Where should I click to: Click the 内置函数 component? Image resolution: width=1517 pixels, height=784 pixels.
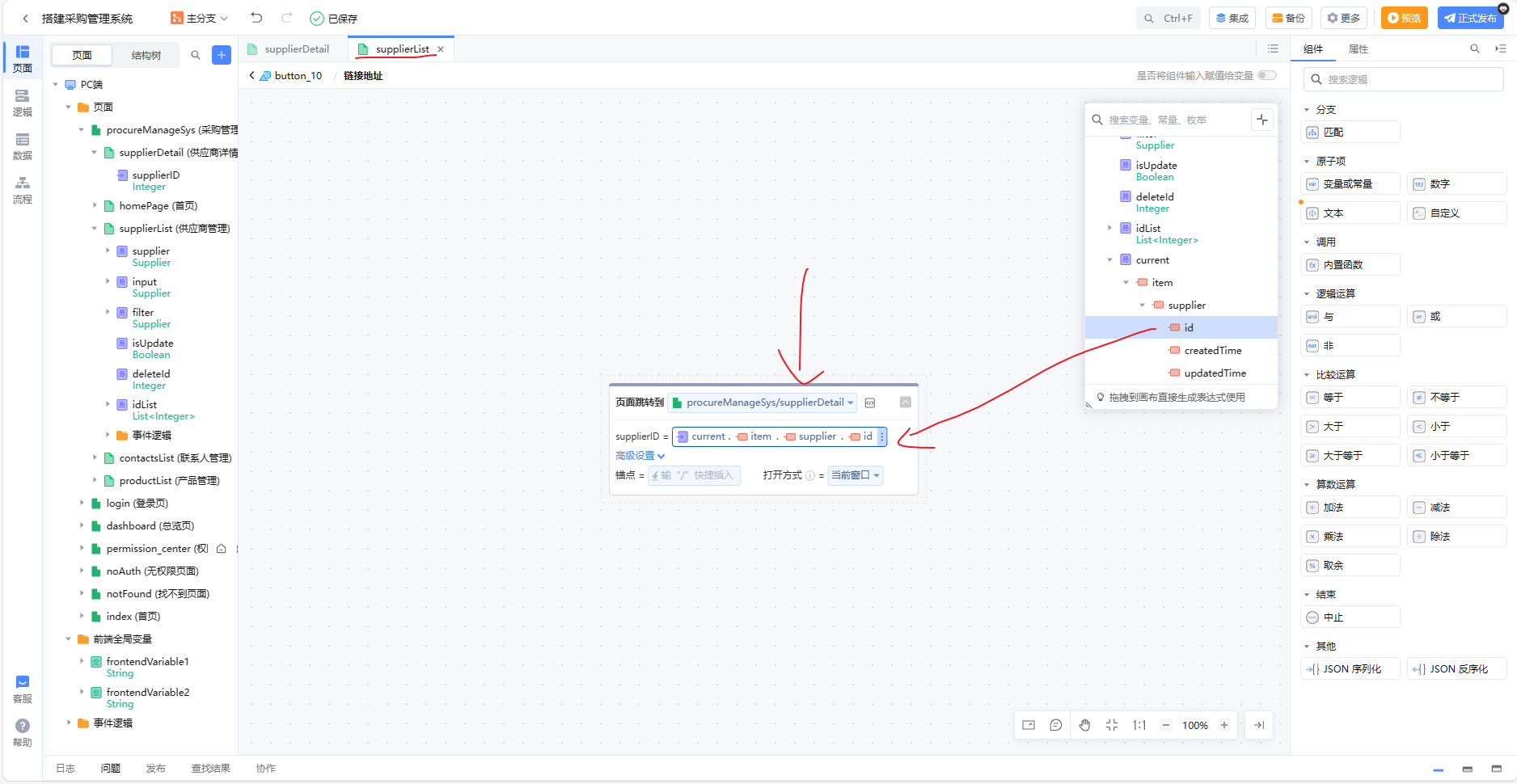point(1350,264)
